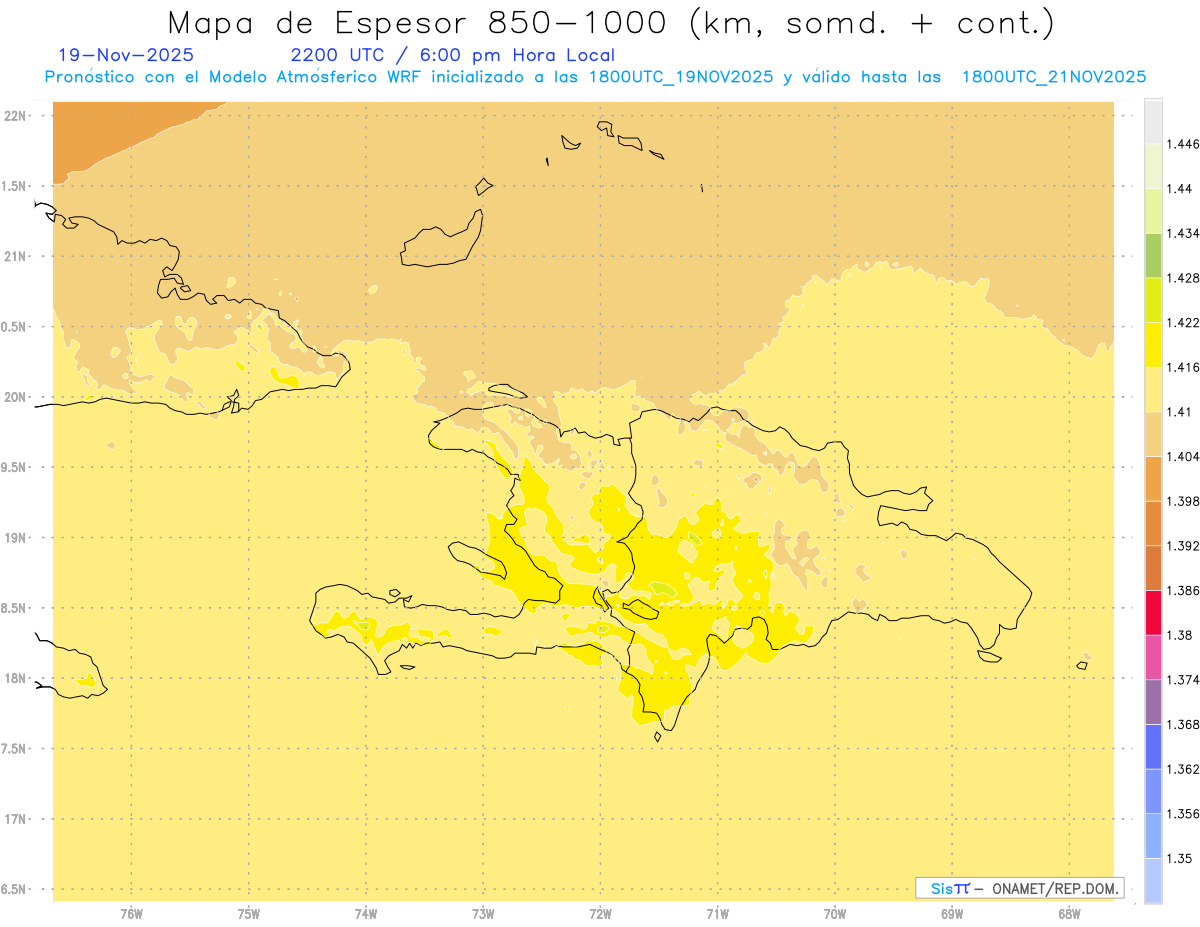Click the 75W longitude label
1200x927 pixels.
pos(249,914)
